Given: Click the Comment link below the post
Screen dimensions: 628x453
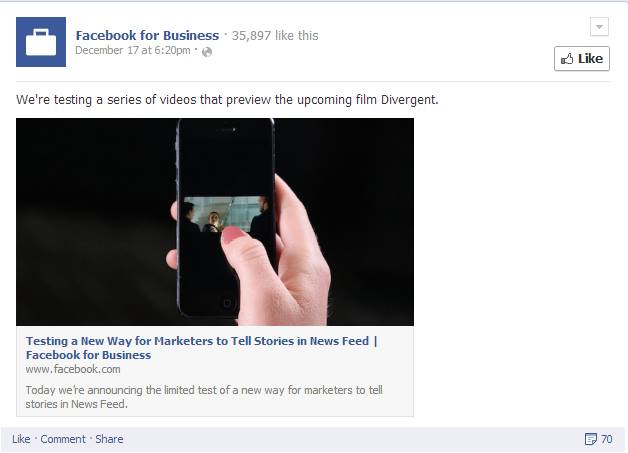Looking at the screenshot, I should click(x=63, y=439).
